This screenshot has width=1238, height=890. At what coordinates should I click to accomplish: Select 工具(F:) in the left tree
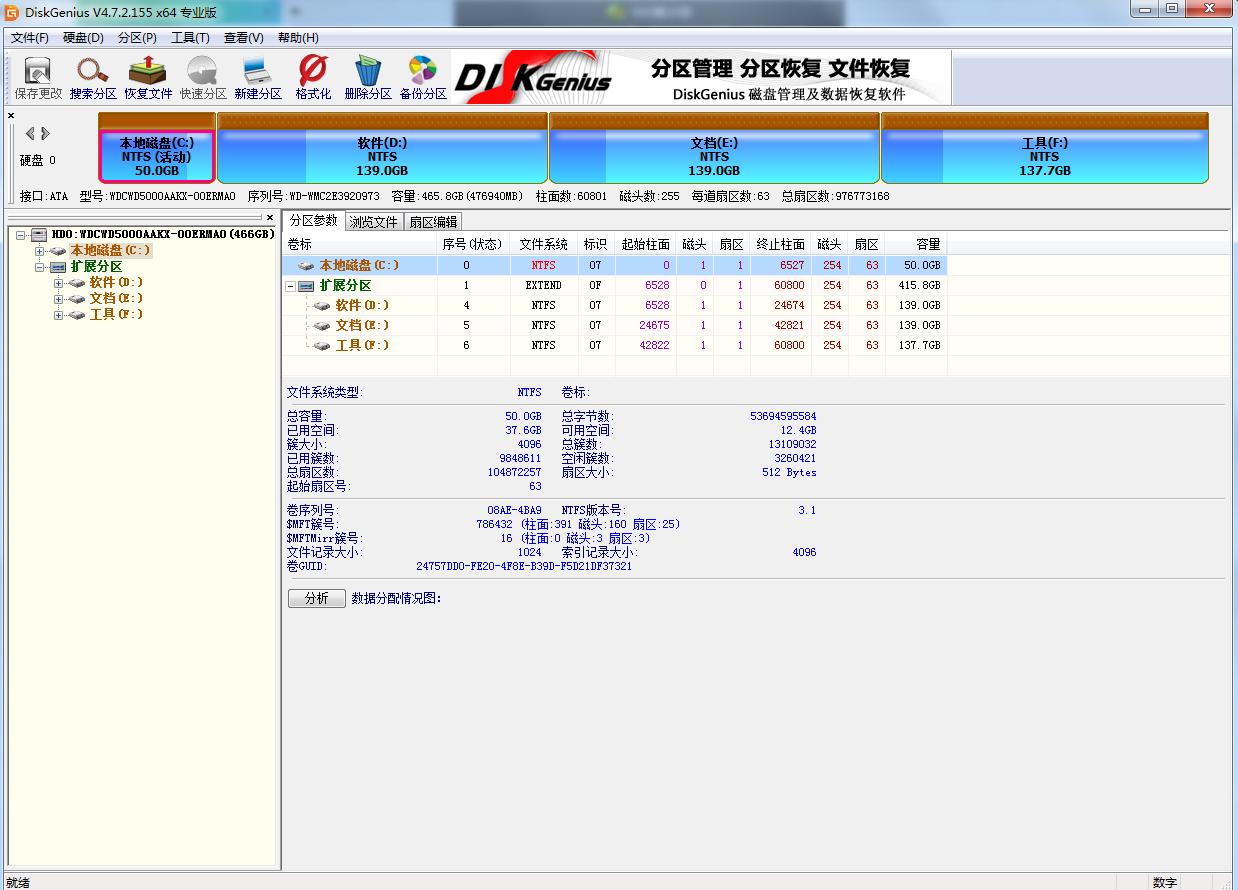(116, 315)
